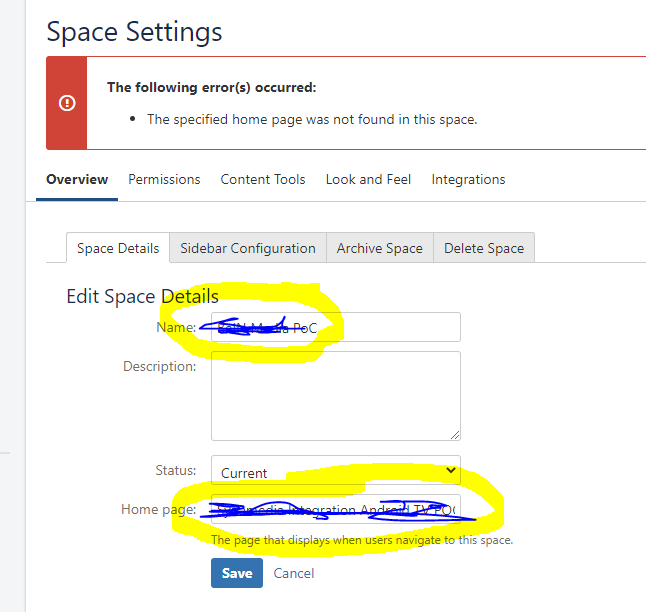Click the home page not found error message
This screenshot has height=612, width=646.
coord(312,120)
